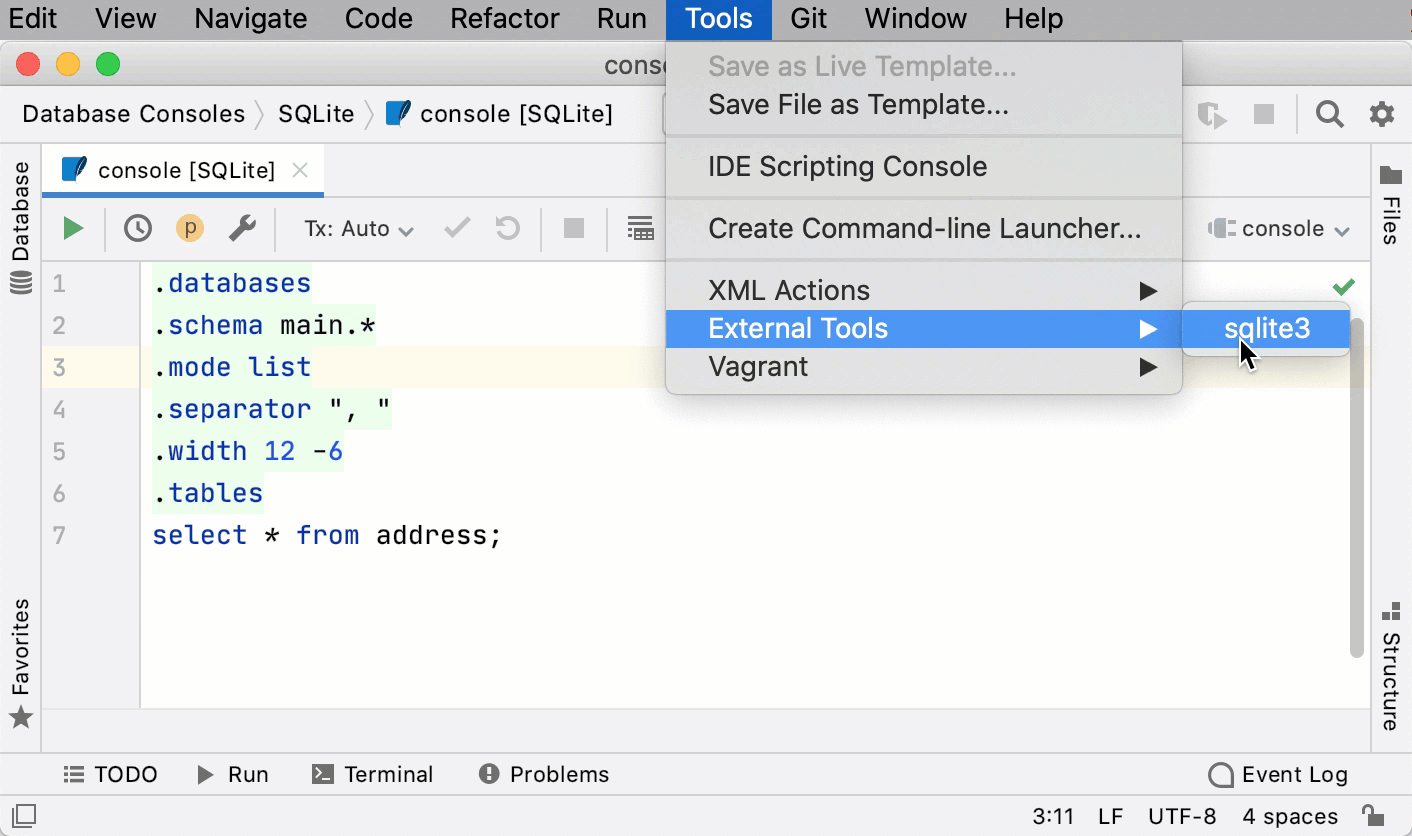Viewport: 1412px width, 836px height.
Task: Open the query execution history
Action: coord(137,228)
